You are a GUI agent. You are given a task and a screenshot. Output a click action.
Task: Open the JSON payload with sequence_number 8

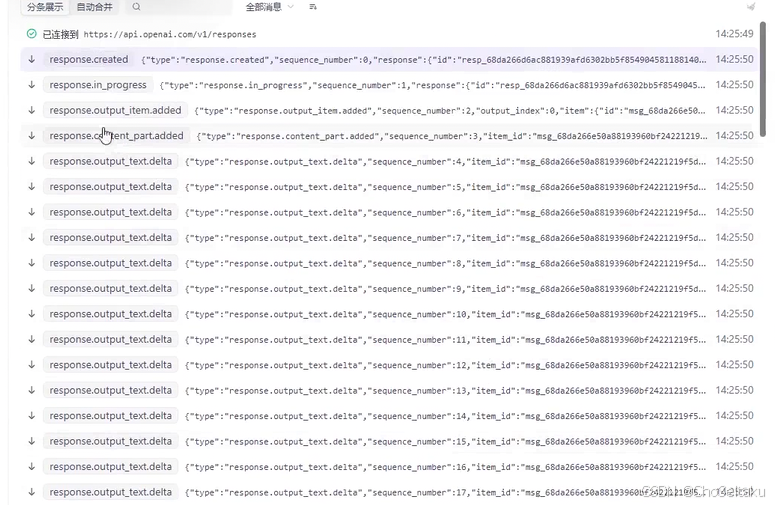pos(445,263)
